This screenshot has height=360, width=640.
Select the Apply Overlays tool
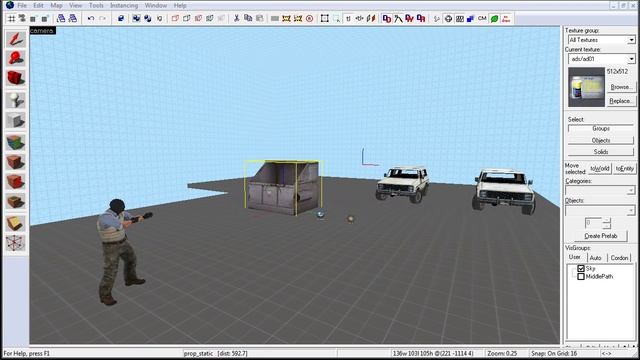pyautogui.click(x=16, y=201)
